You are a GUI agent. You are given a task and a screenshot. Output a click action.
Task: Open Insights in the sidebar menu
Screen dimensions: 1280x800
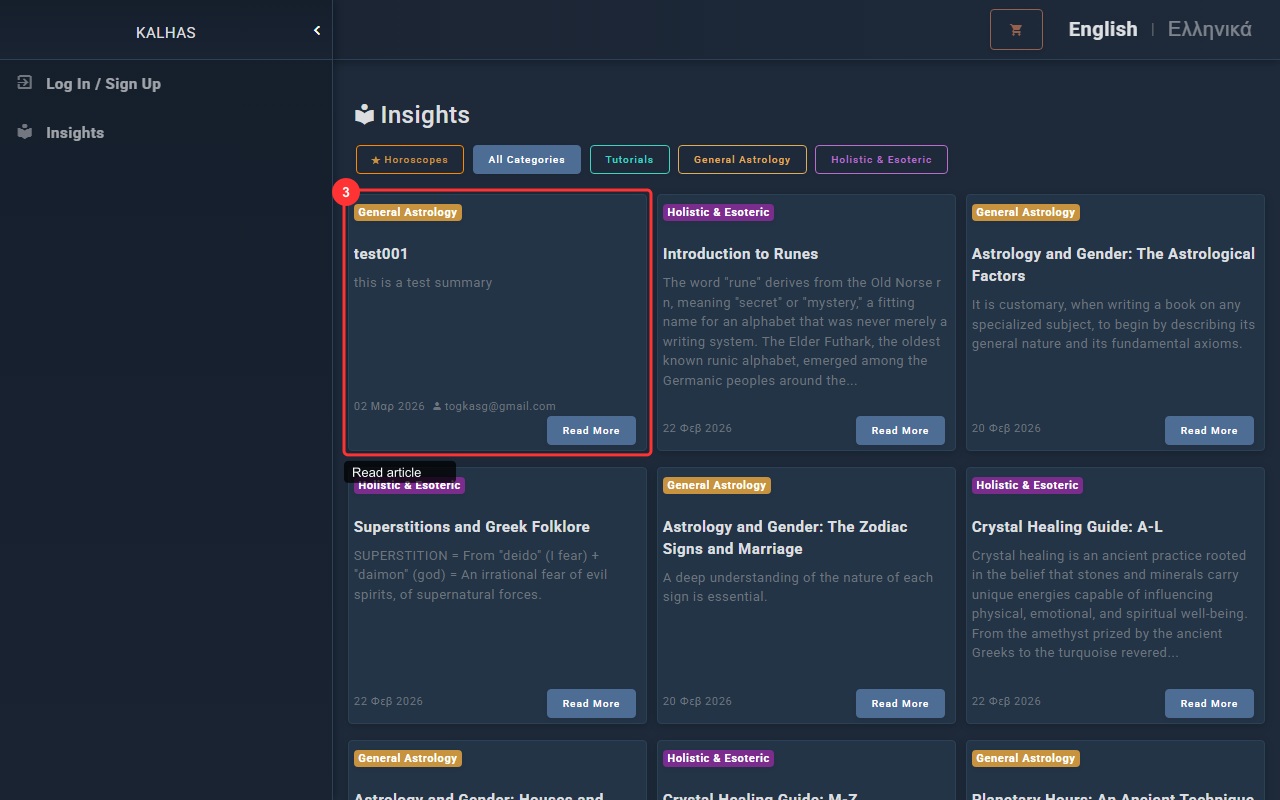click(75, 133)
